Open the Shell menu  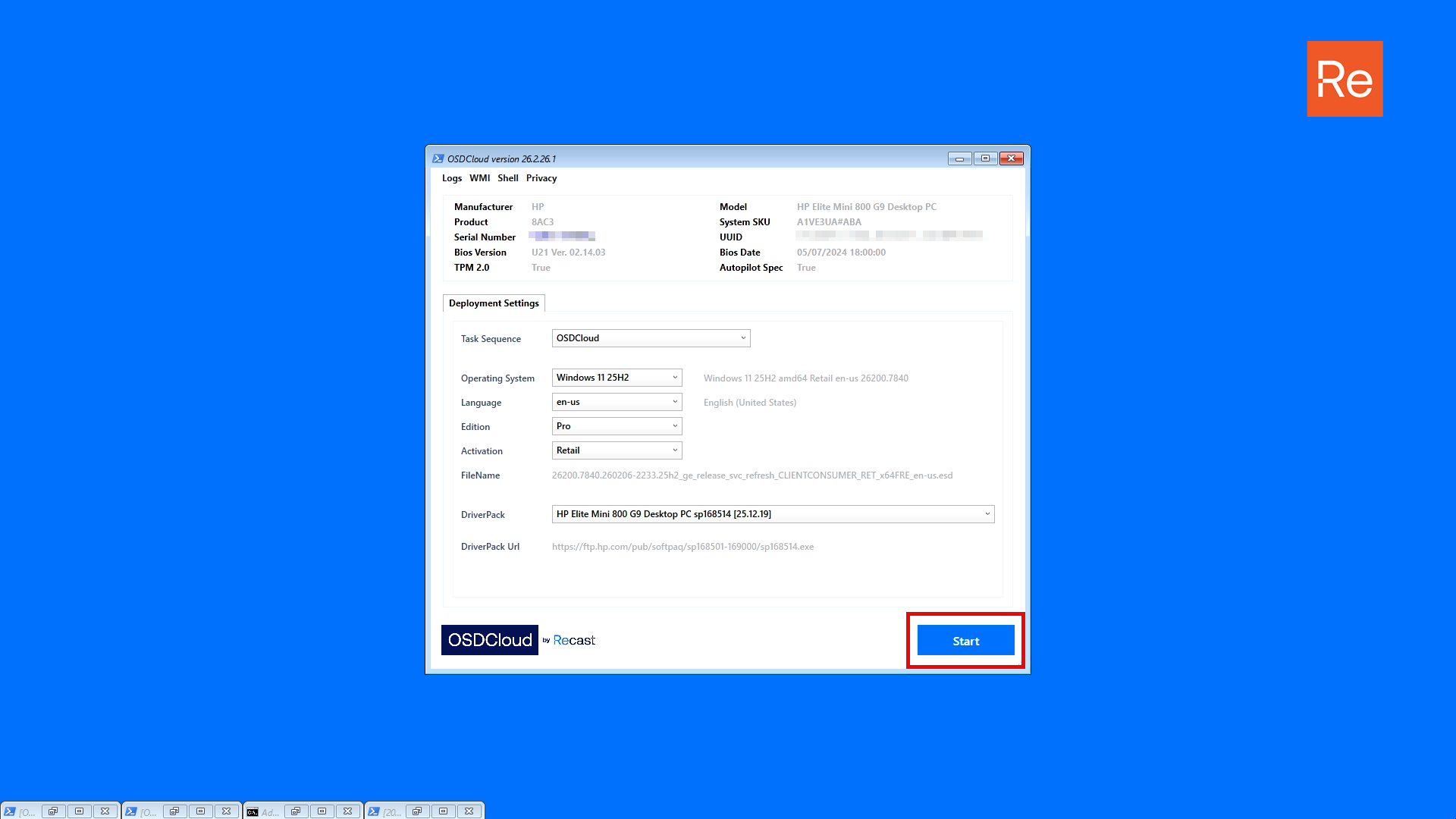pyautogui.click(x=507, y=178)
